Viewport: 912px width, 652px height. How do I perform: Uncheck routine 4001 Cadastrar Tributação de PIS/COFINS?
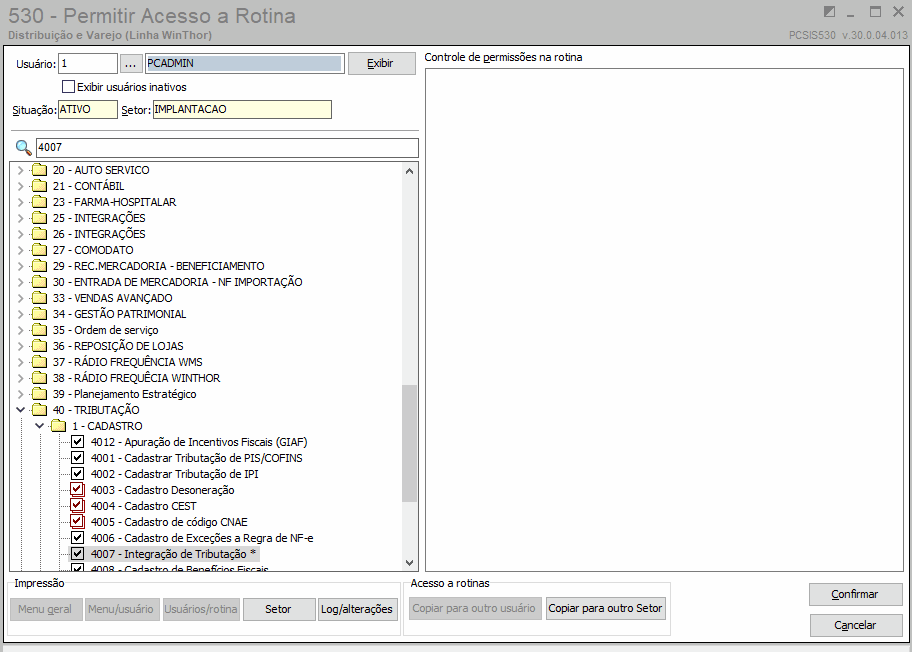click(77, 458)
